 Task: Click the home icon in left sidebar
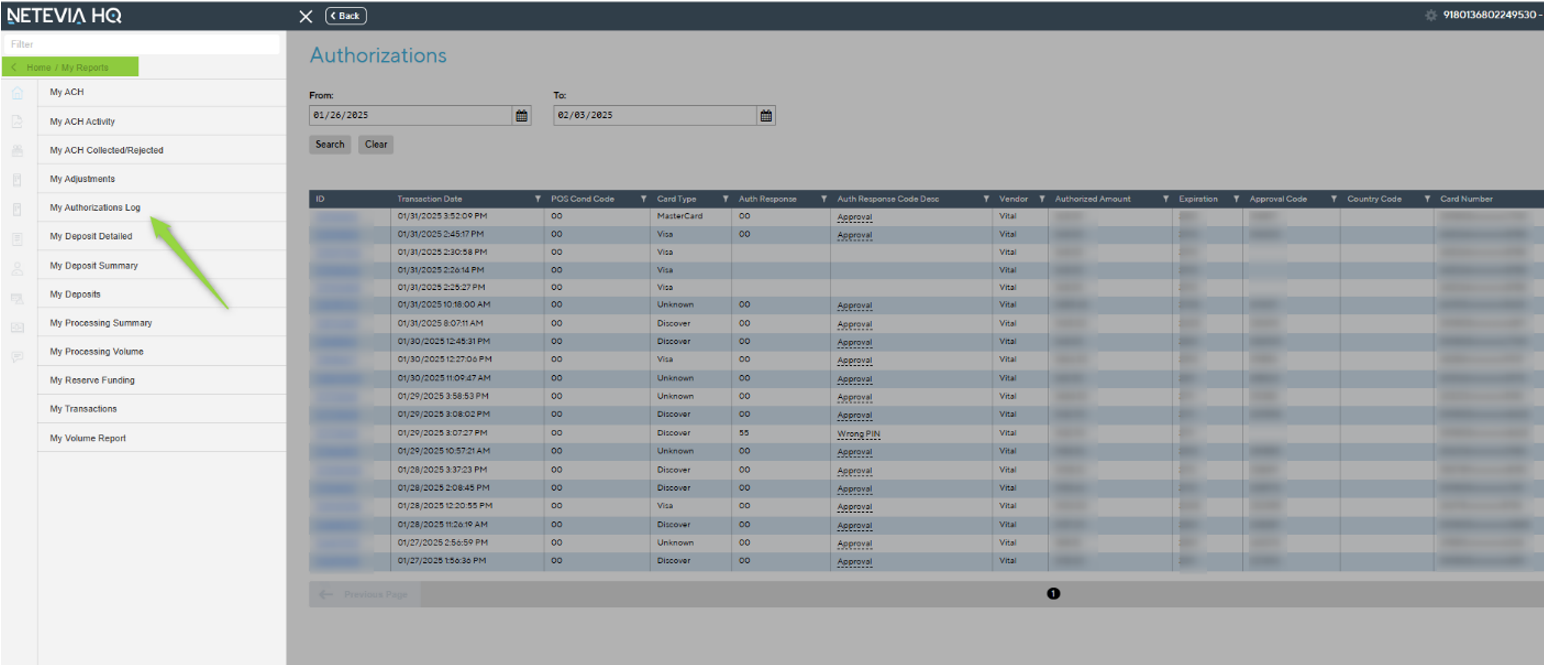coord(17,92)
